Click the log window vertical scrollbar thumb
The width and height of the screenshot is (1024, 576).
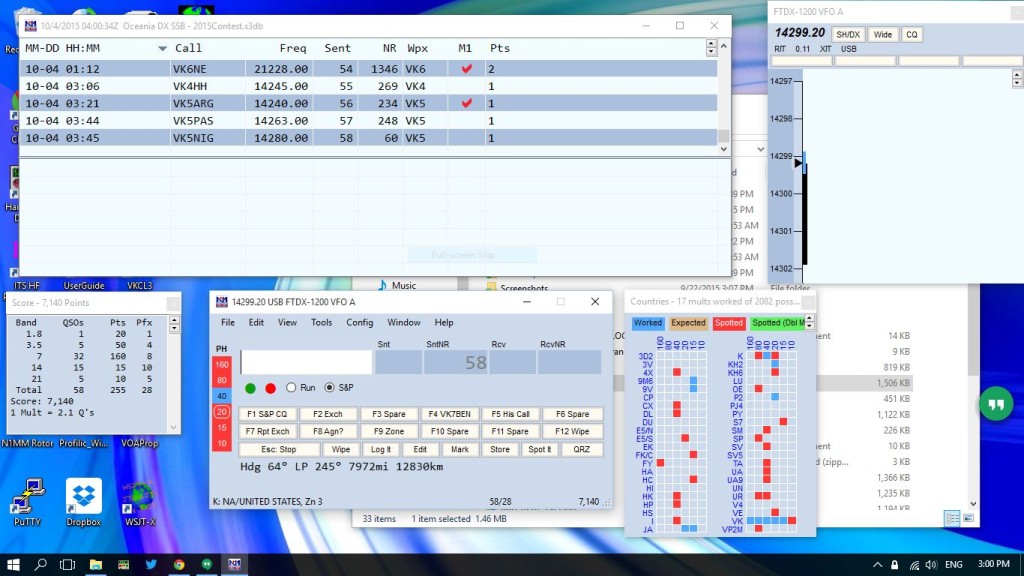pyautogui.click(x=724, y=136)
